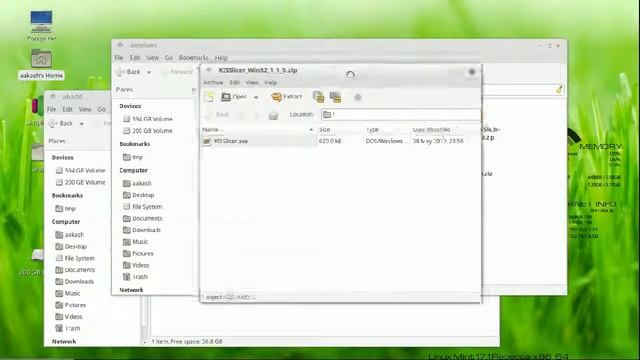Click Back button in the rear 'akash' window
The width and height of the screenshot is (640, 360).
pos(61,123)
